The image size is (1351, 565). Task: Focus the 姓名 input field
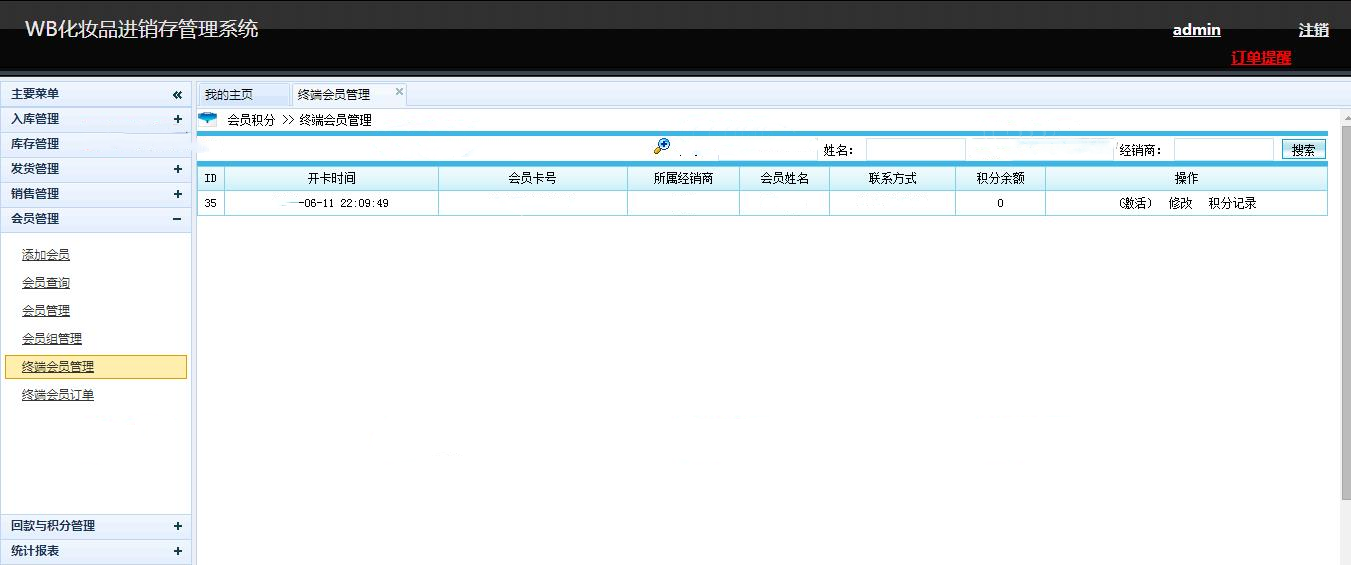(915, 150)
